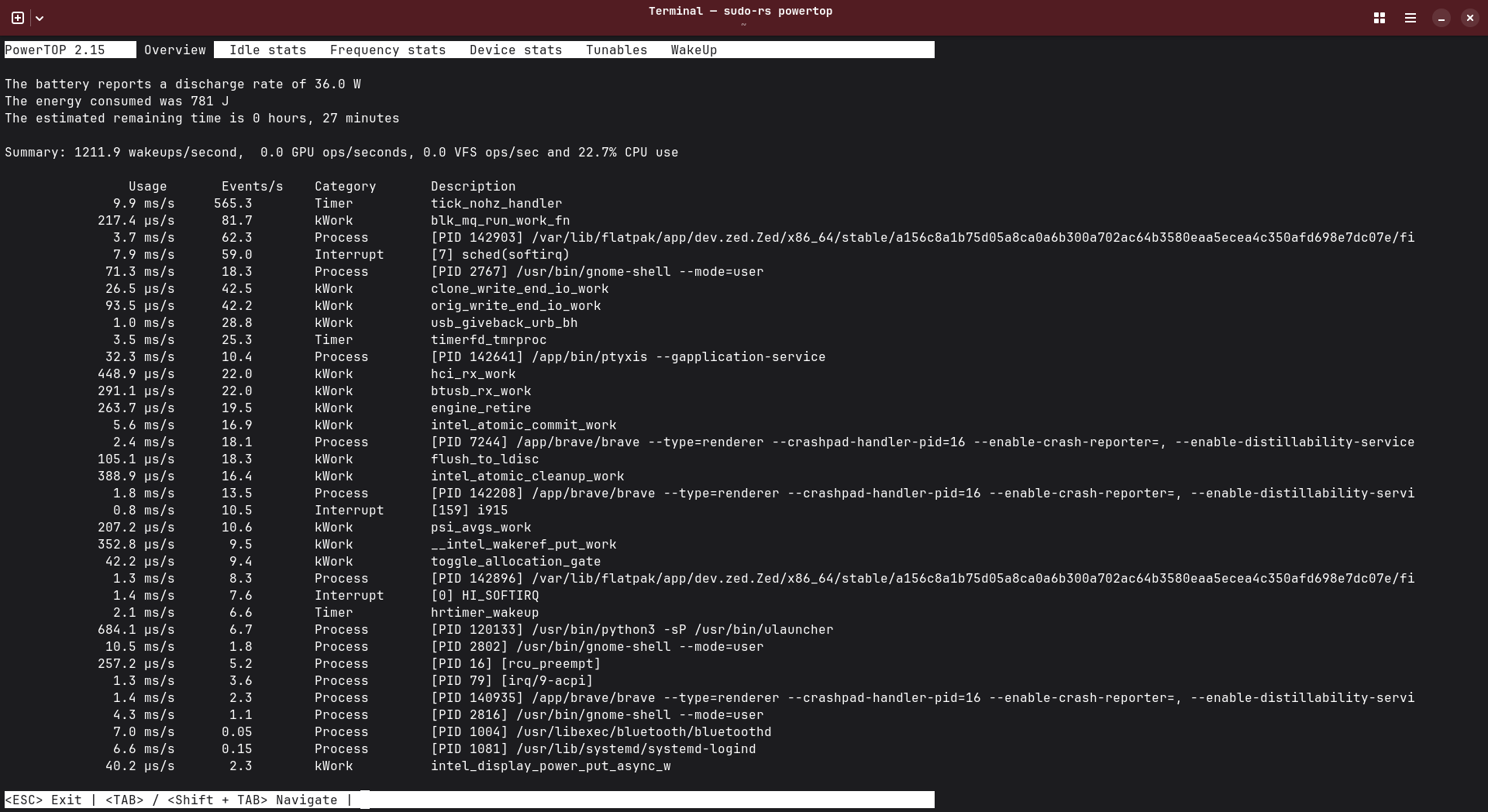
Task: Select the clone_write_end_io_work row
Action: coord(357,288)
